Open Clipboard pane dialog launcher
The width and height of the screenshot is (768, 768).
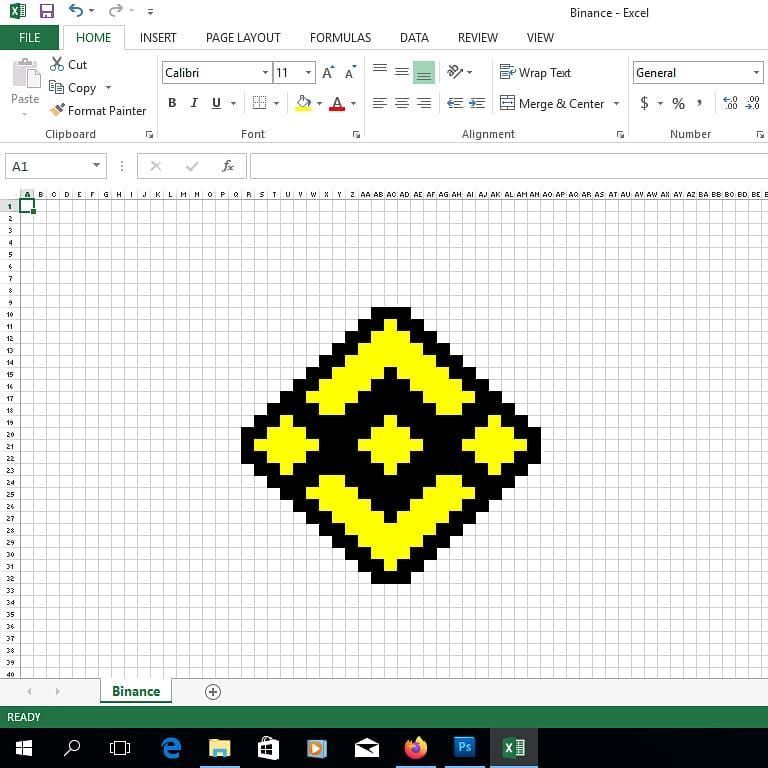149,134
